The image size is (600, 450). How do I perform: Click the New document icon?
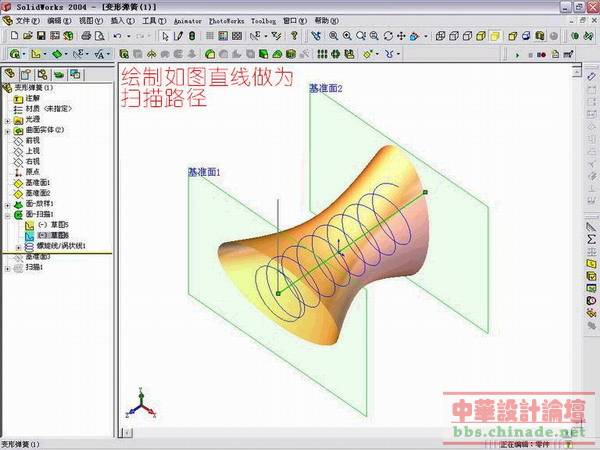(x=14, y=36)
